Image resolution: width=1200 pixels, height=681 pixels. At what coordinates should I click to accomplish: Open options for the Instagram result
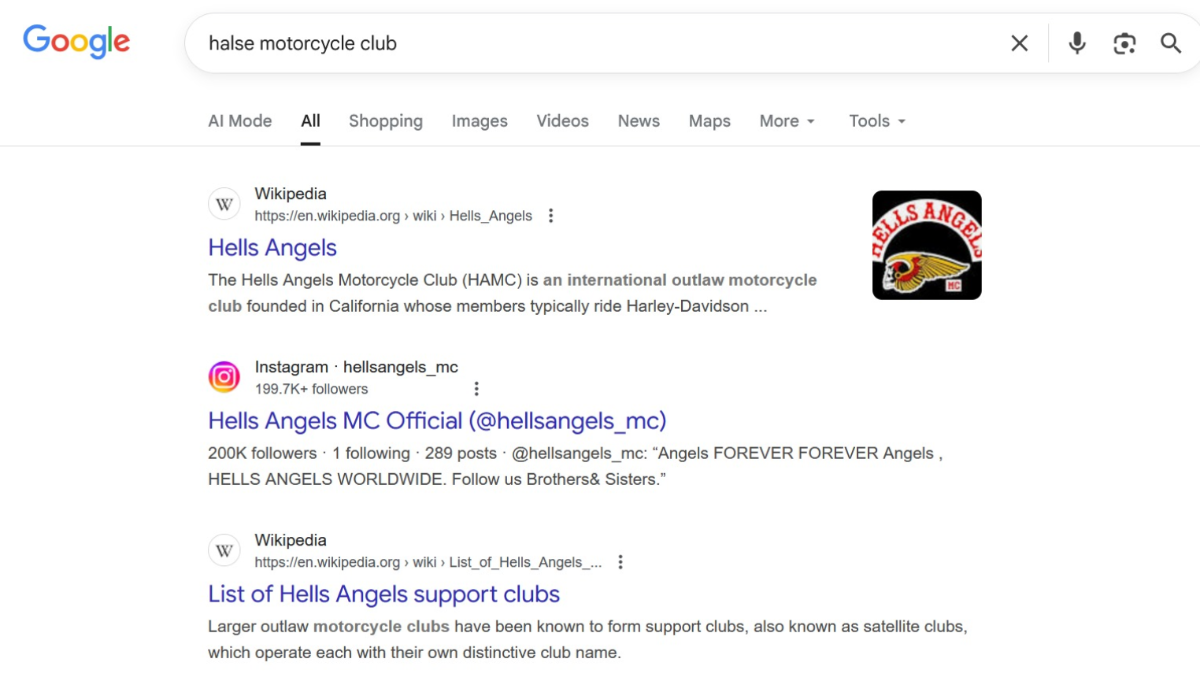coord(477,389)
